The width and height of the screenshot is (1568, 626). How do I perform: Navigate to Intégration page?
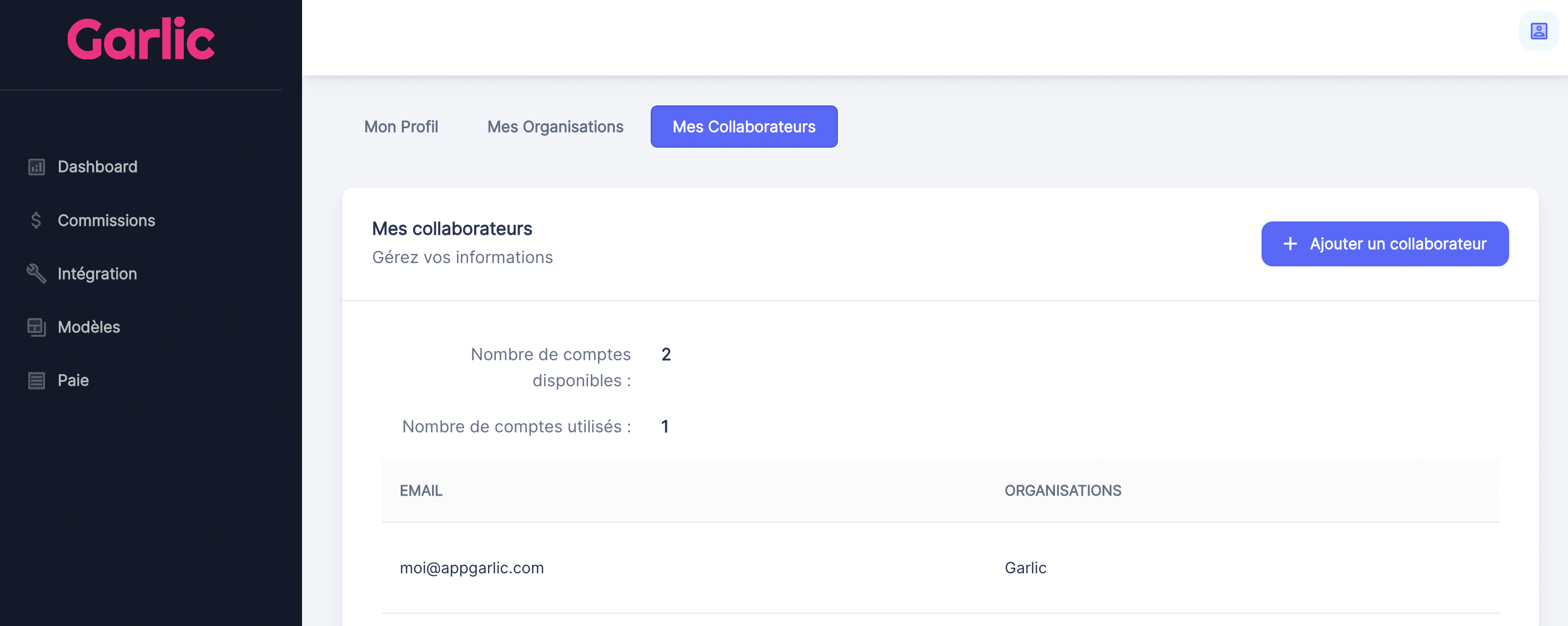97,274
